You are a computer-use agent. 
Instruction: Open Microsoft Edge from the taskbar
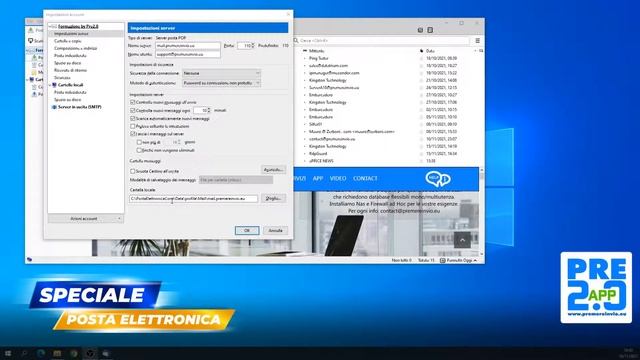coord(41,353)
